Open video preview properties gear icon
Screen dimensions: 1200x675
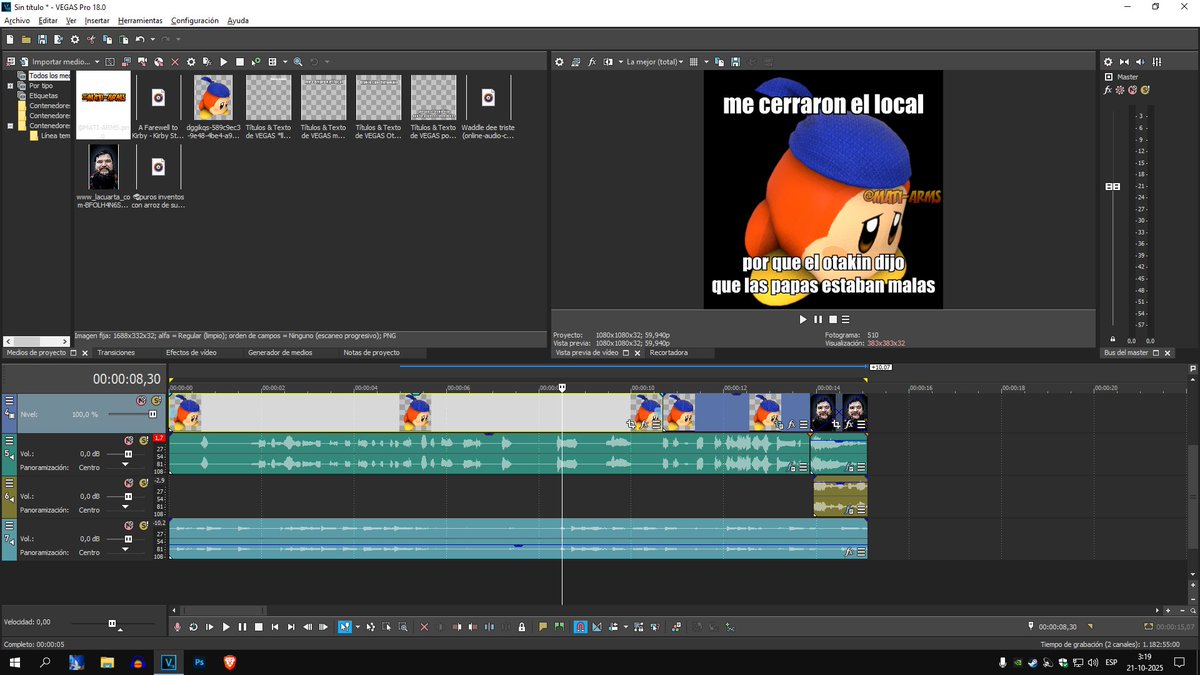point(560,62)
